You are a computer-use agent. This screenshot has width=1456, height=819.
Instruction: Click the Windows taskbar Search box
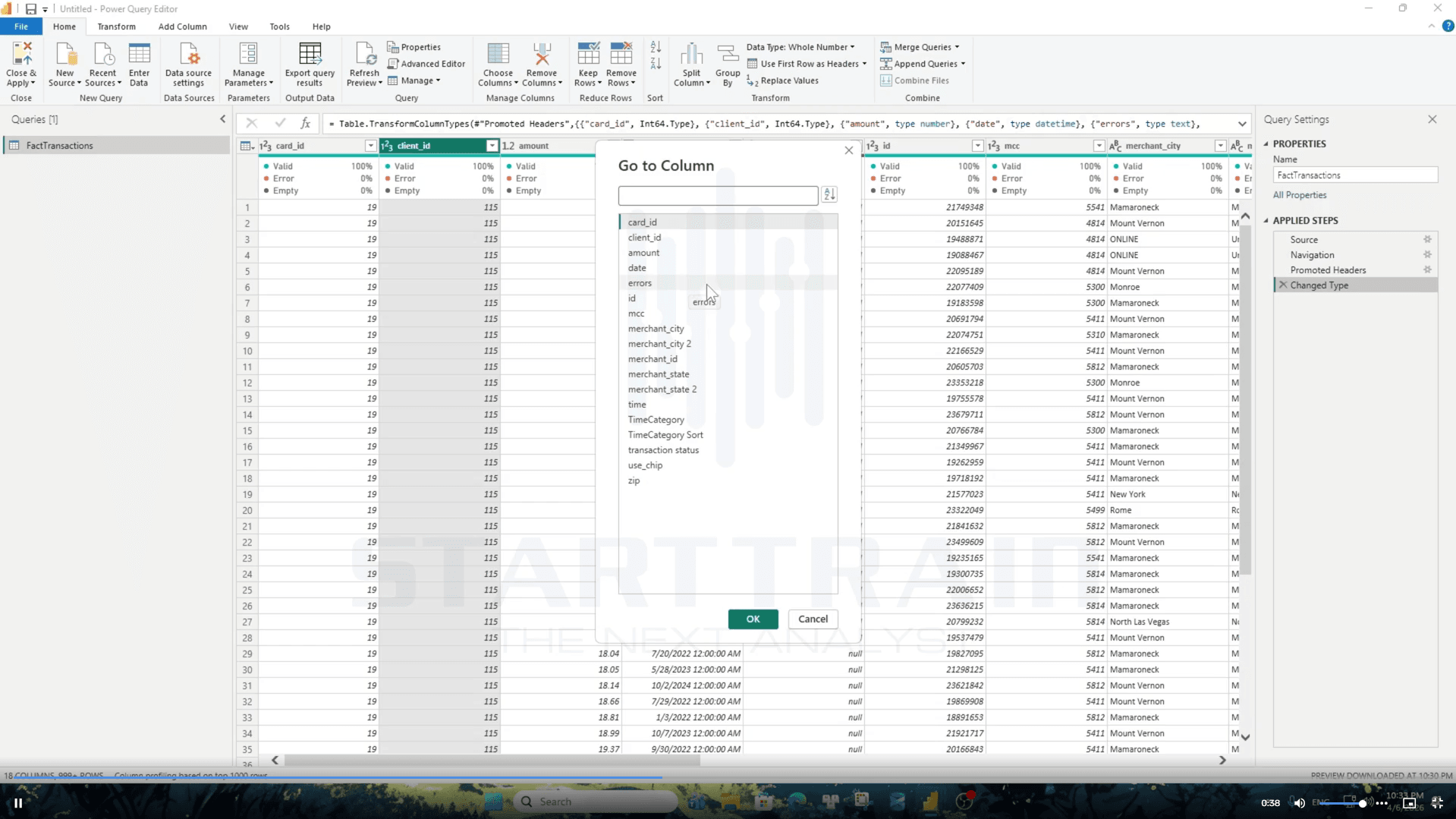click(x=596, y=802)
